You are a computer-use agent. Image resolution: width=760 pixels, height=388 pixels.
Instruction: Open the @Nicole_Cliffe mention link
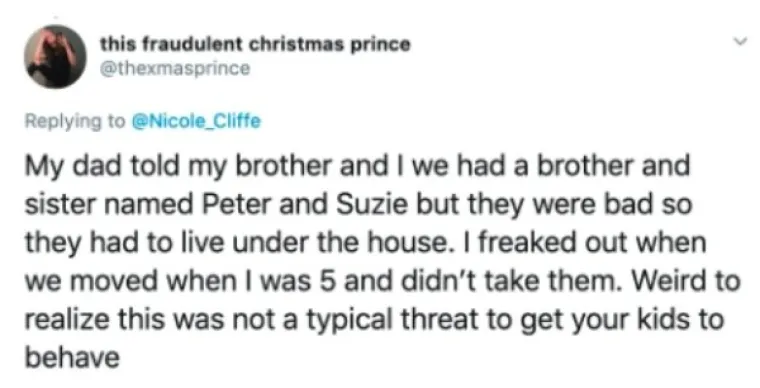(196, 121)
